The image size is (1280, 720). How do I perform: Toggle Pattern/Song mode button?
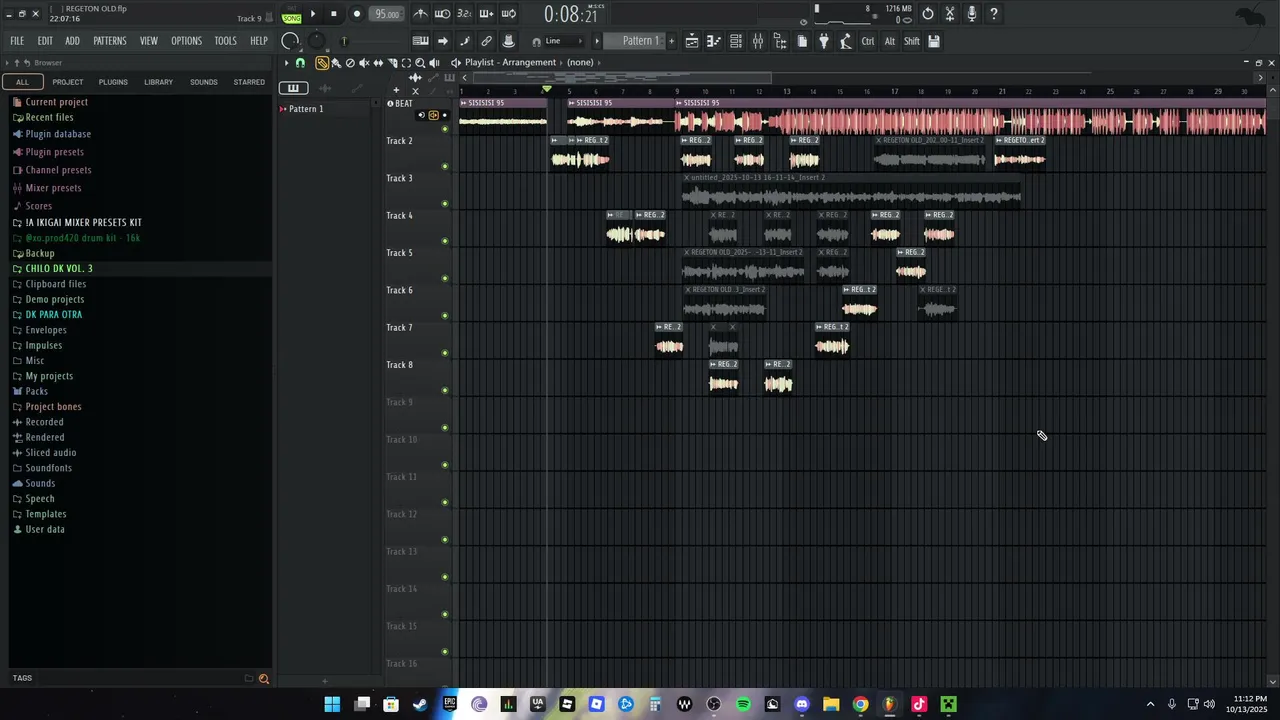[291, 14]
